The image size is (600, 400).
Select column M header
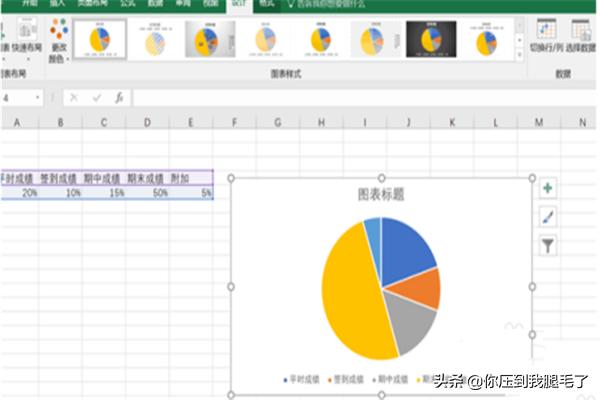539,122
